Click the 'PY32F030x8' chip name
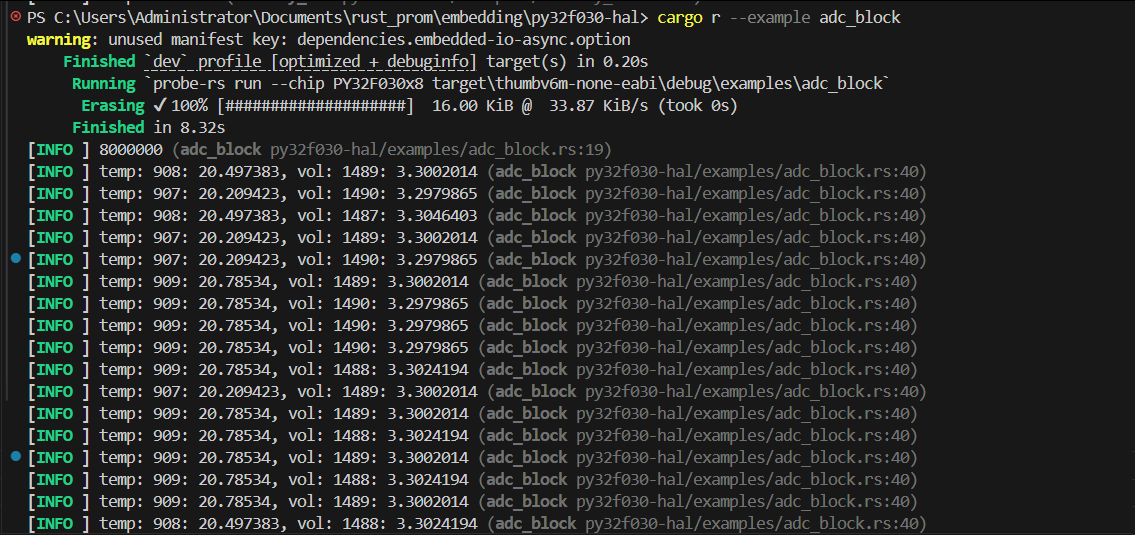This screenshot has width=1135, height=535. [x=378, y=84]
